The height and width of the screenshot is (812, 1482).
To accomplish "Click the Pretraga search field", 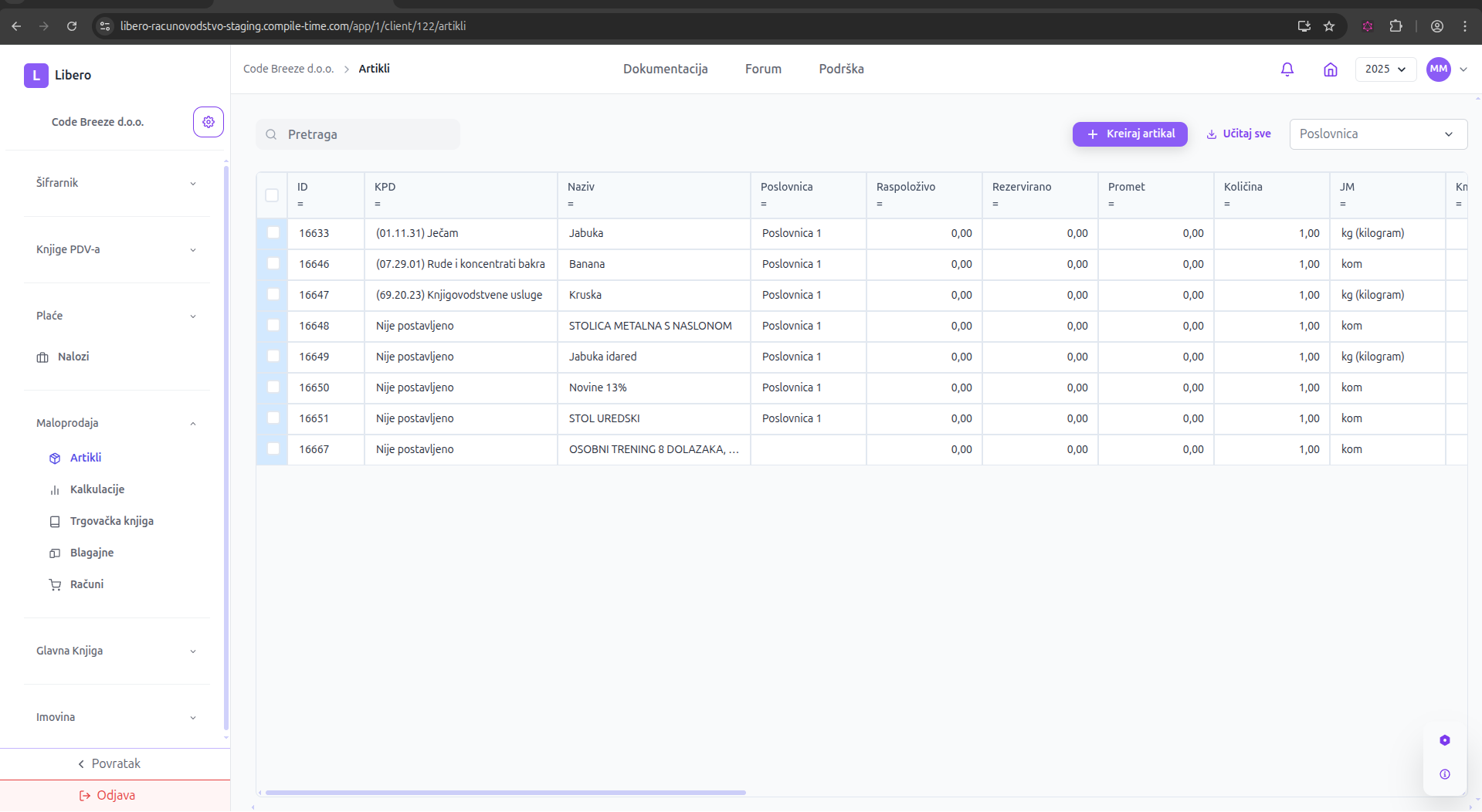I will click(x=358, y=134).
